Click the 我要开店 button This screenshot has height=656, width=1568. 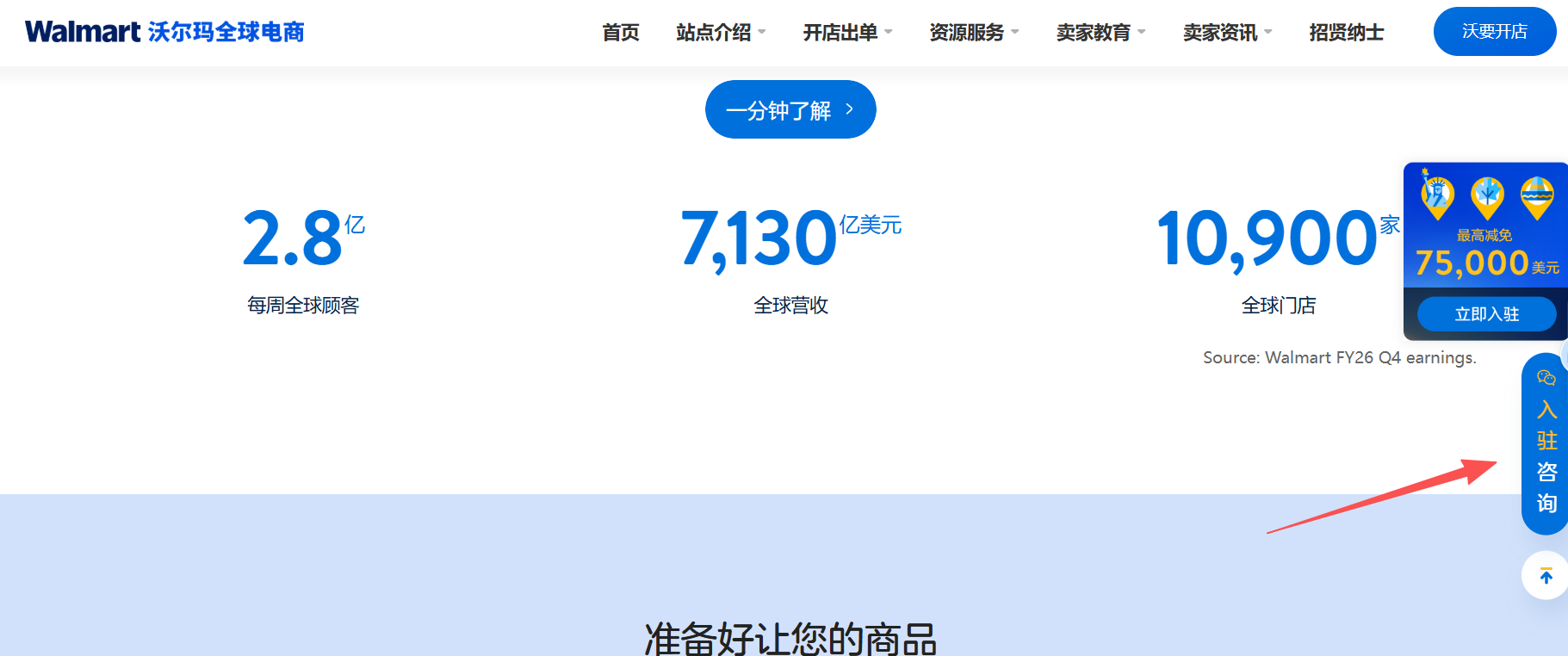point(1495,31)
